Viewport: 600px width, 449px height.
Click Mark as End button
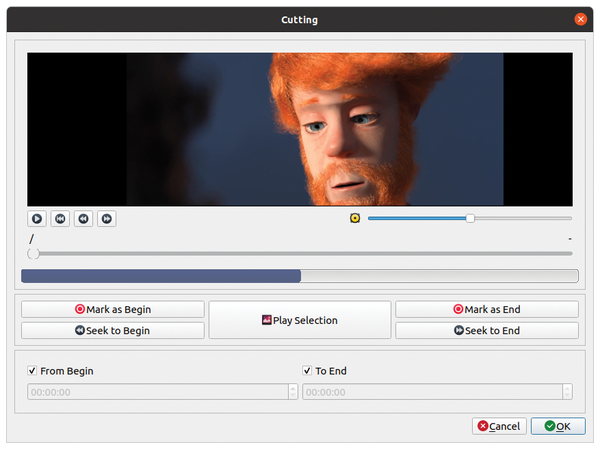[x=487, y=309]
